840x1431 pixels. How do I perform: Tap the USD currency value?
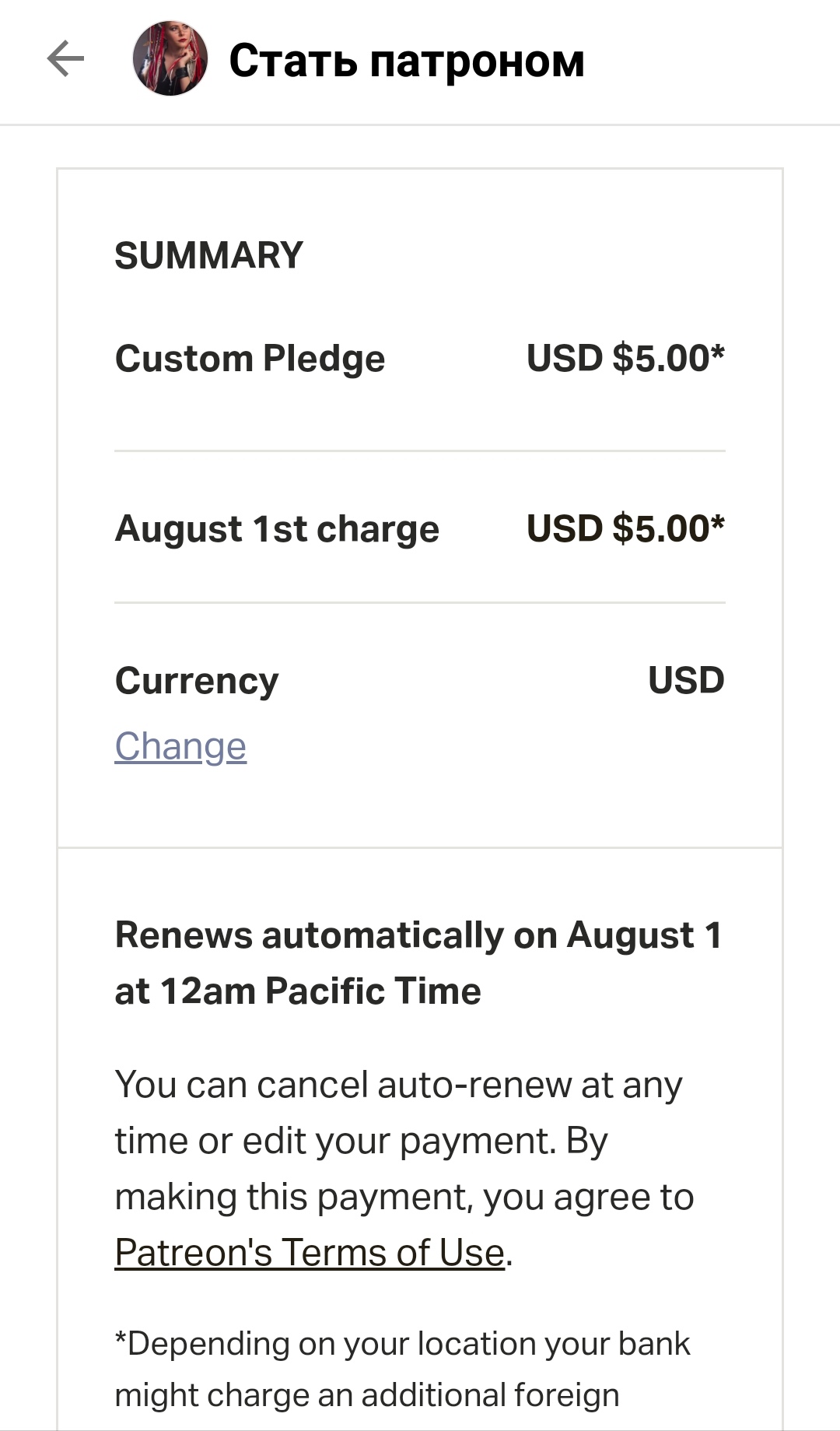click(686, 681)
